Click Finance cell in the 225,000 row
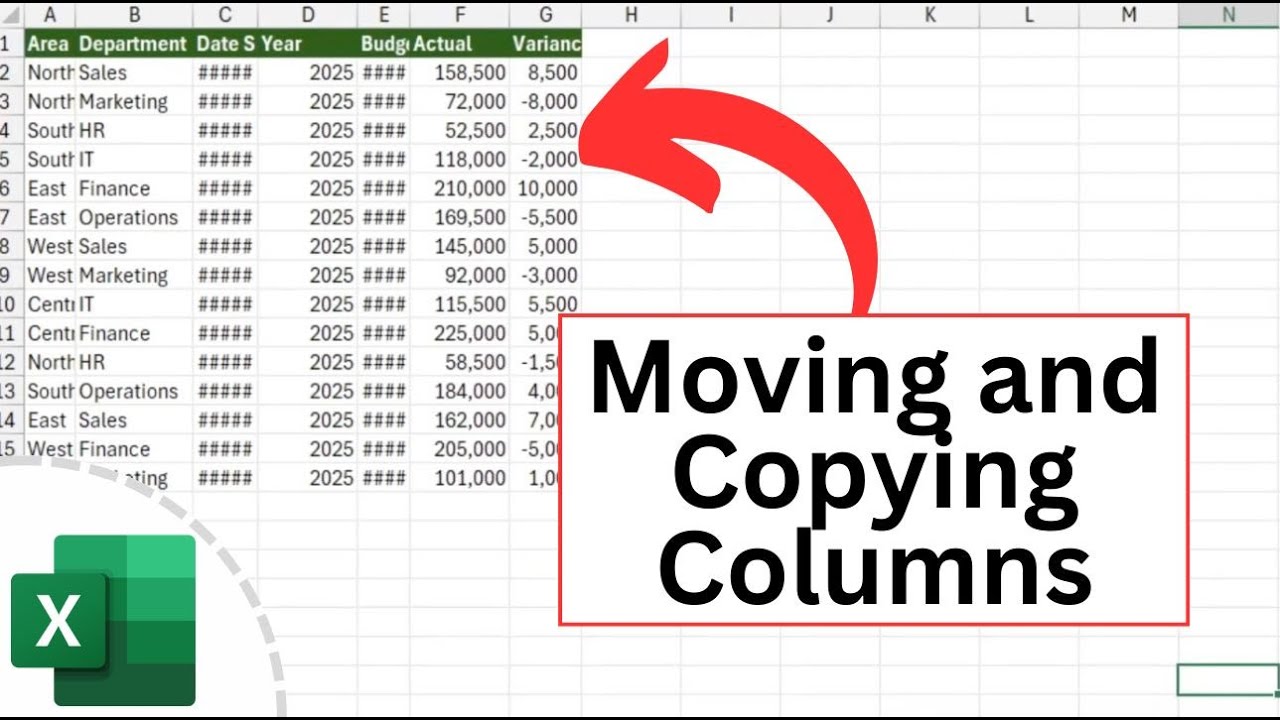The image size is (1280, 720). click(135, 333)
